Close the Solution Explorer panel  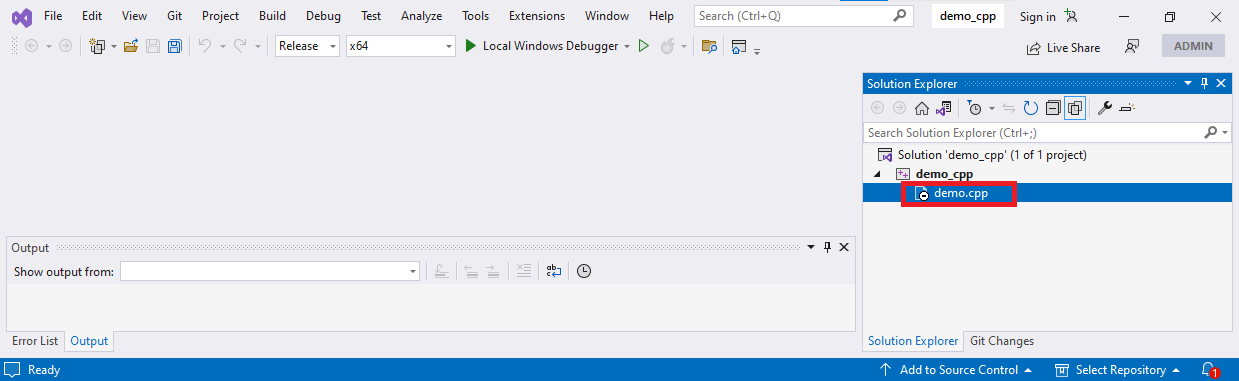coord(1221,84)
